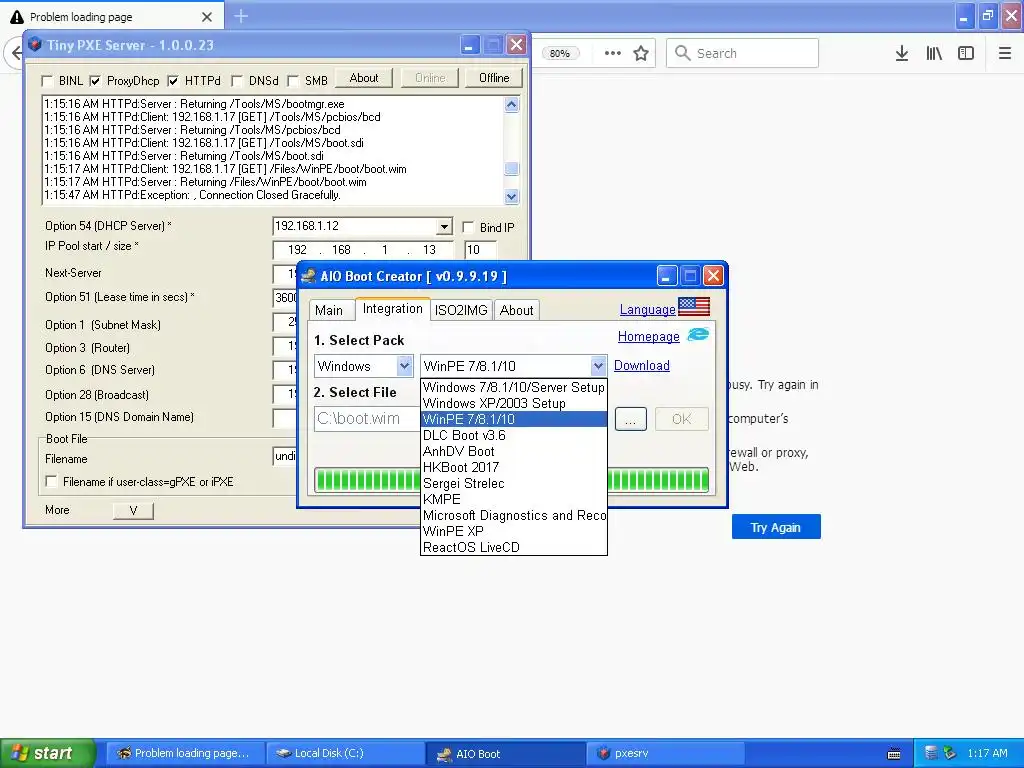
Task: Expand More options with the V button
Action: 133,511
